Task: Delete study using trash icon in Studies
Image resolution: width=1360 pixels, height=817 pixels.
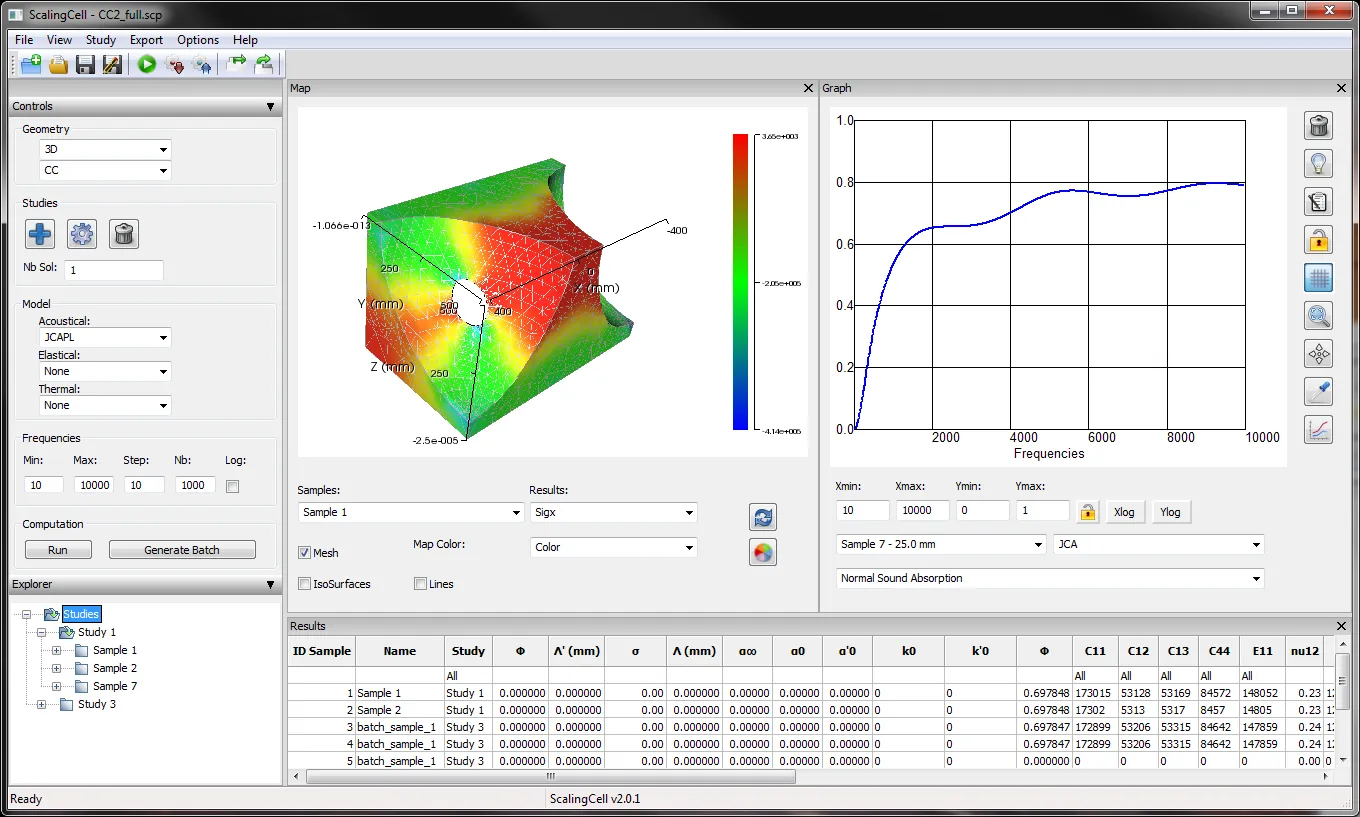Action: tap(124, 234)
